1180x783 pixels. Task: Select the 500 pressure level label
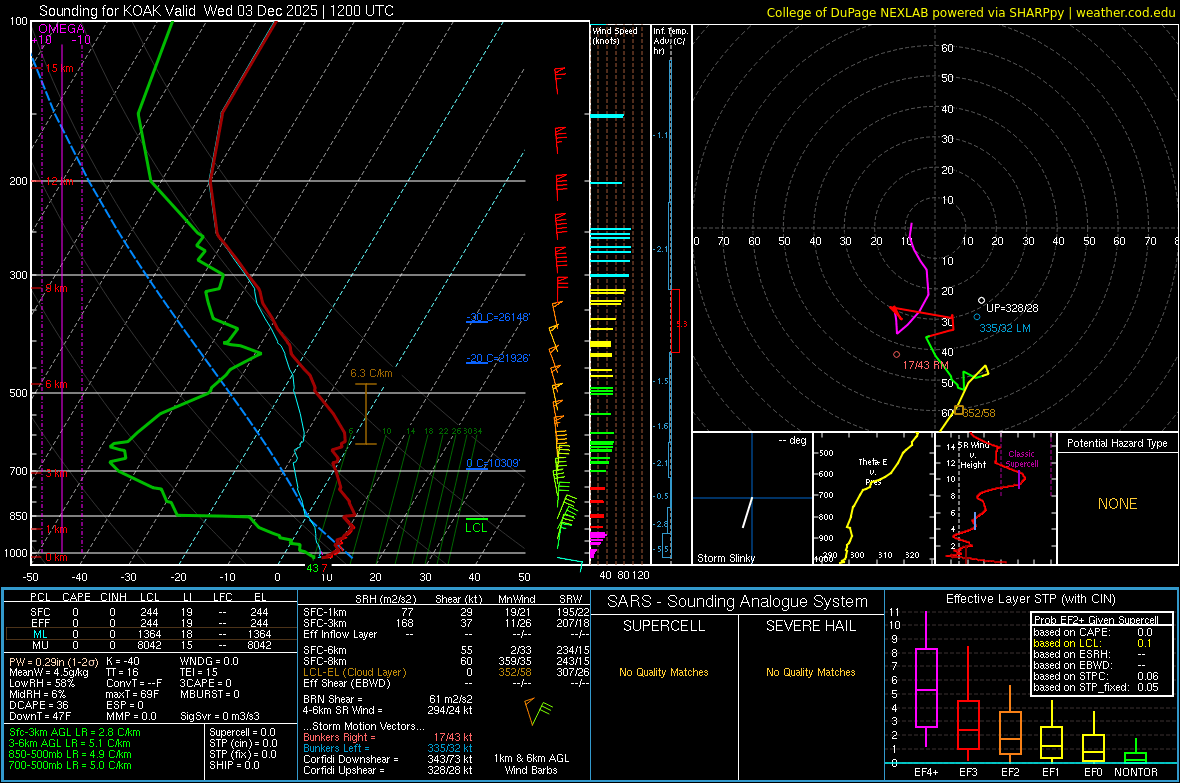[18, 393]
